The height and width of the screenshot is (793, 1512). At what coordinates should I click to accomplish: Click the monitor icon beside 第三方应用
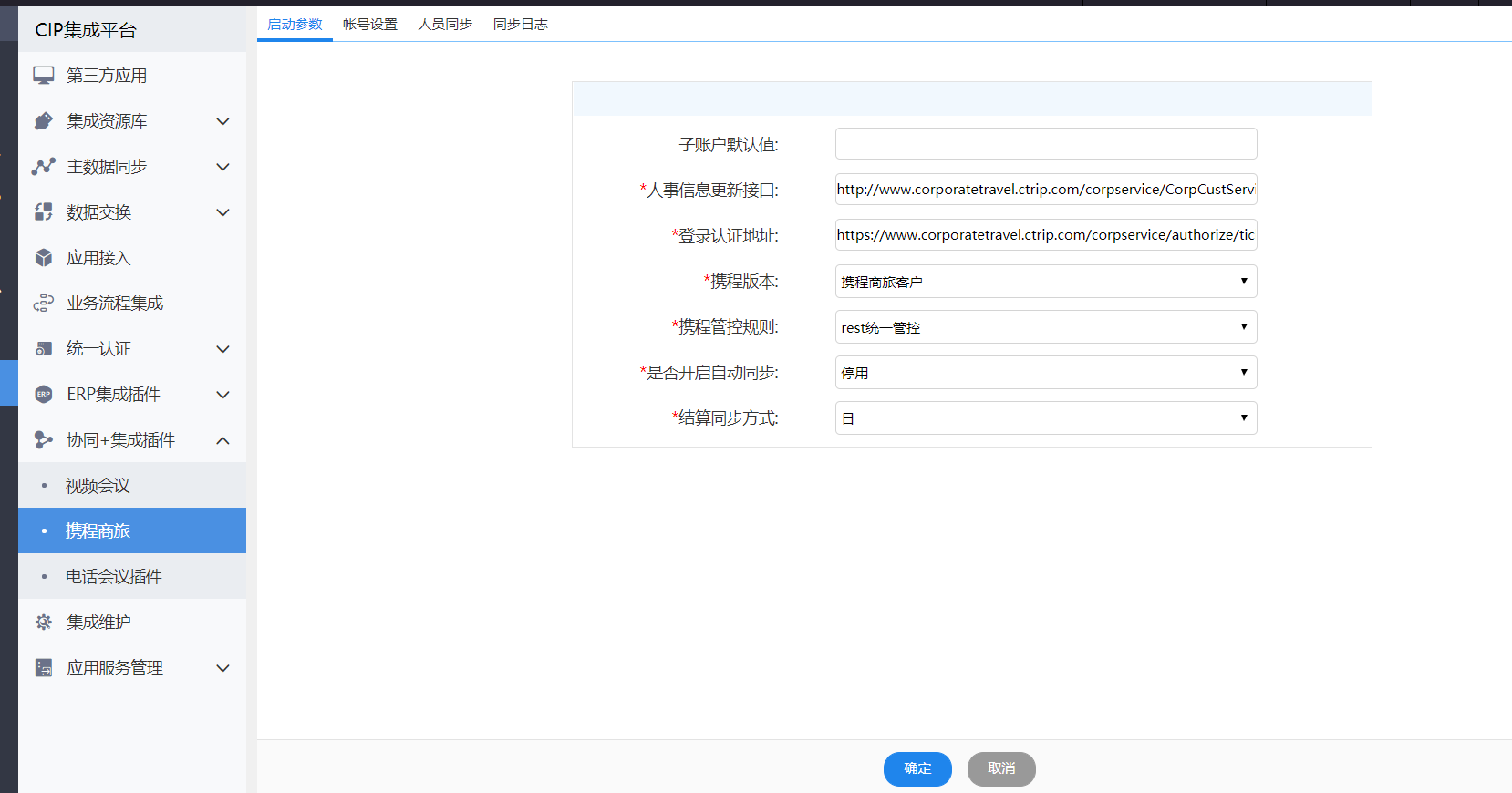tap(43, 76)
